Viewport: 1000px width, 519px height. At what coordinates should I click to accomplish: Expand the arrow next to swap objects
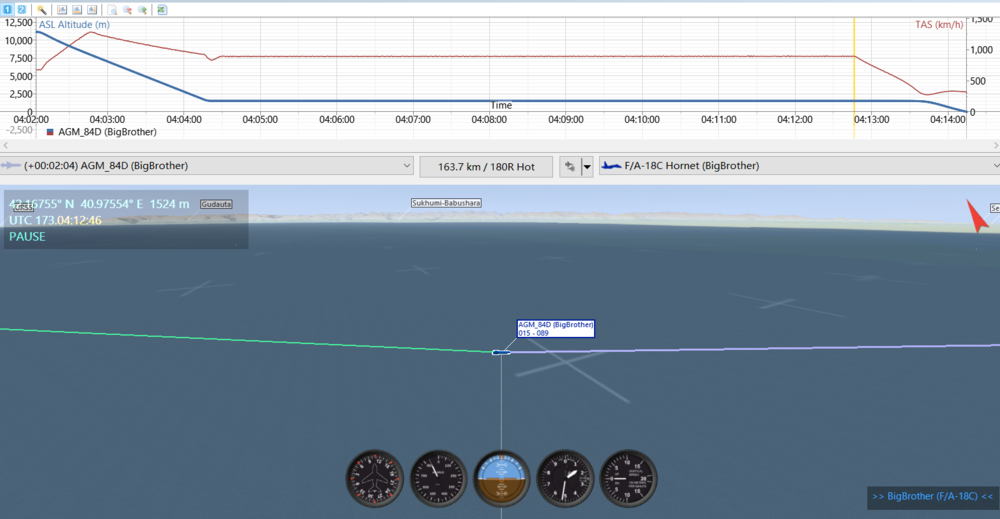pyautogui.click(x=587, y=166)
